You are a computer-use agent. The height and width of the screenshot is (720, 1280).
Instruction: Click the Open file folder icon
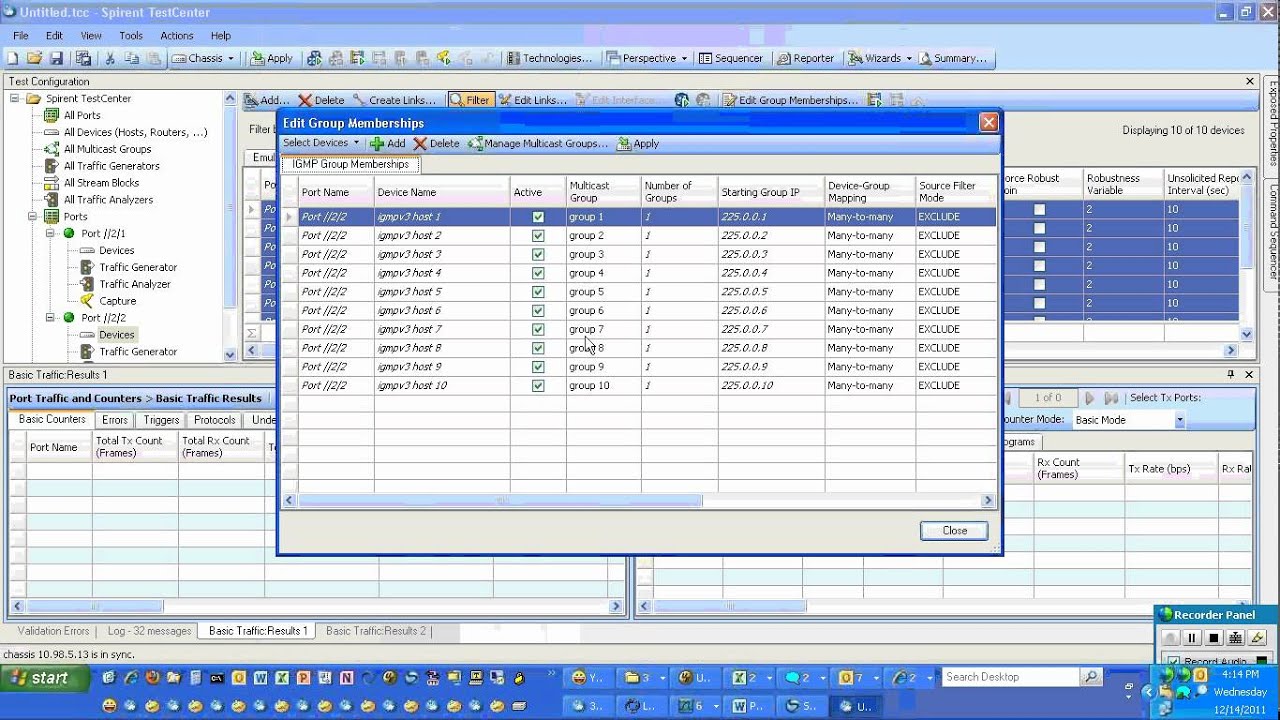35,58
